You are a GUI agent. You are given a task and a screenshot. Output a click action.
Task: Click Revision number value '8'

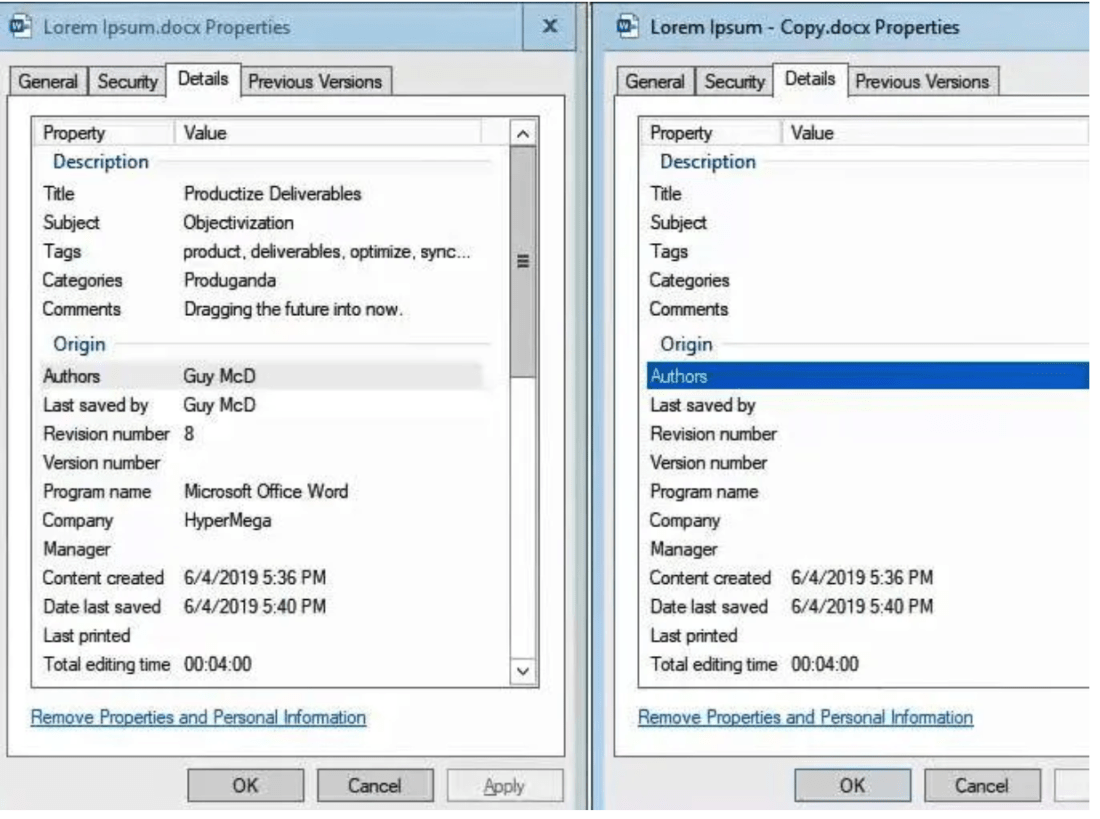pos(189,434)
